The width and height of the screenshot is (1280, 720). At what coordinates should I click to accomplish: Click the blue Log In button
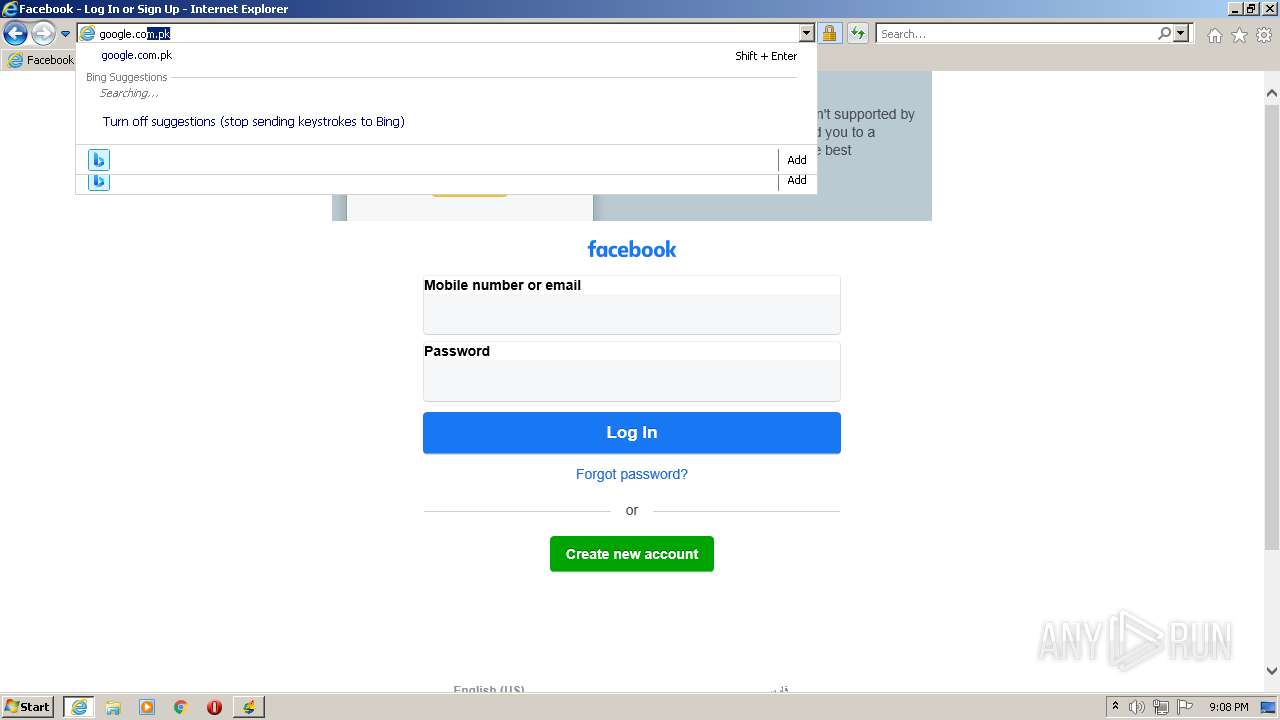(x=632, y=433)
